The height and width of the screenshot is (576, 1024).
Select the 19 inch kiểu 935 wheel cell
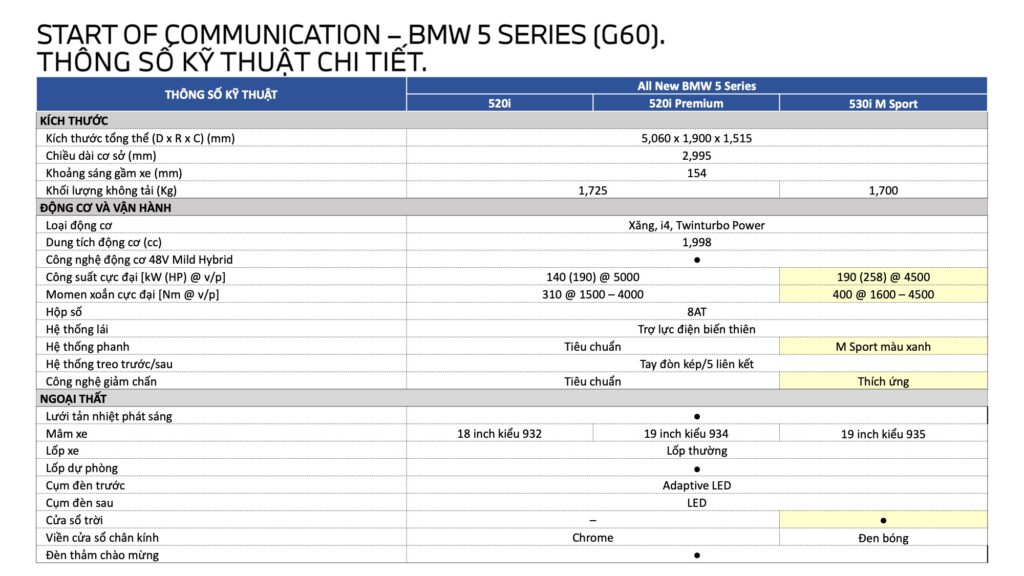(883, 434)
